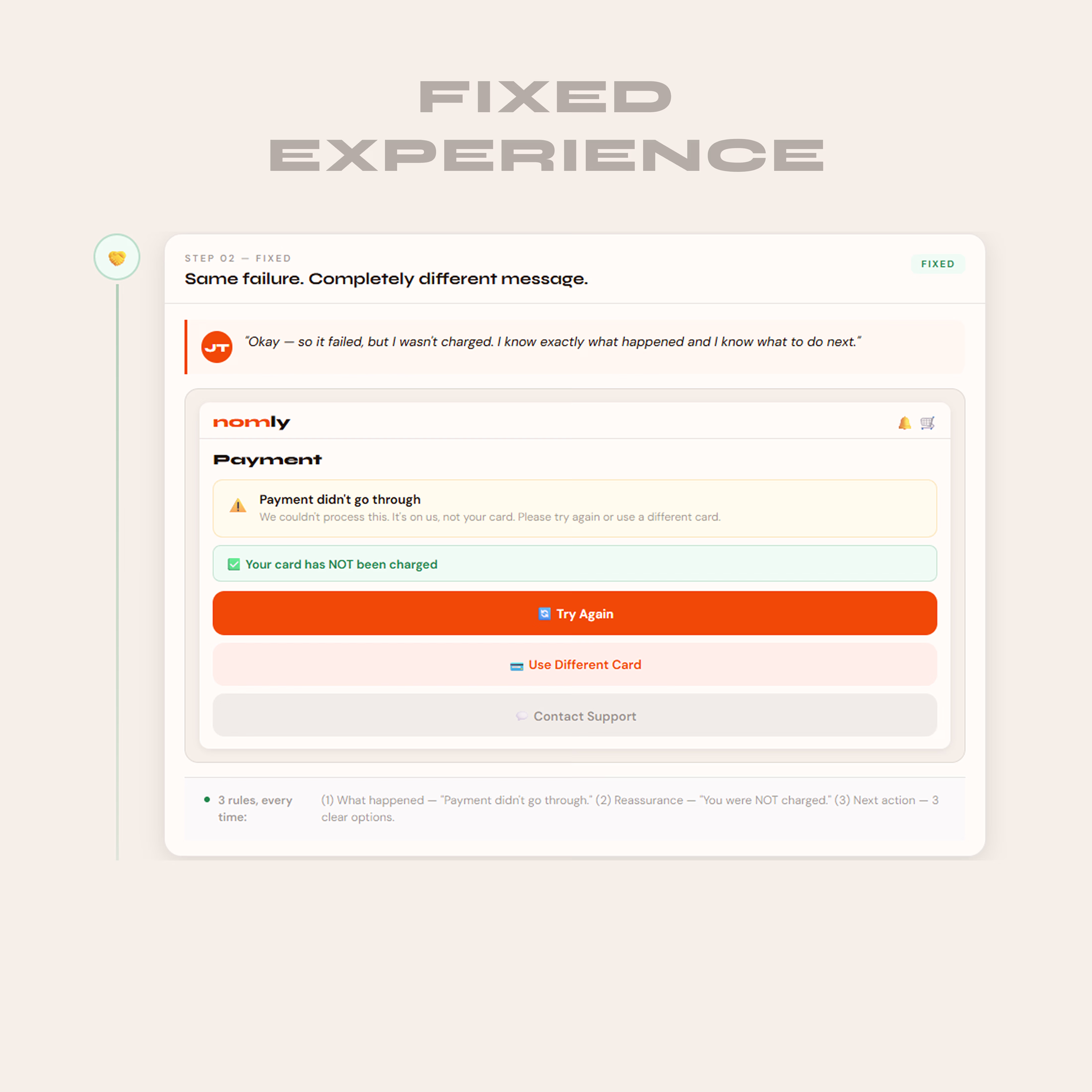Click the yellow warning triangle icon
This screenshot has width=1092, height=1092.
[x=238, y=505]
